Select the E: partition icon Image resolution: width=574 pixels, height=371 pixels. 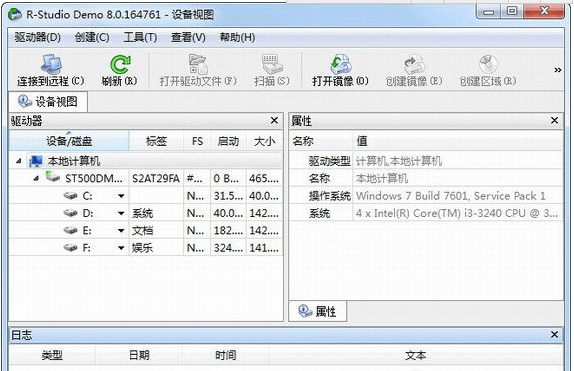[70, 230]
